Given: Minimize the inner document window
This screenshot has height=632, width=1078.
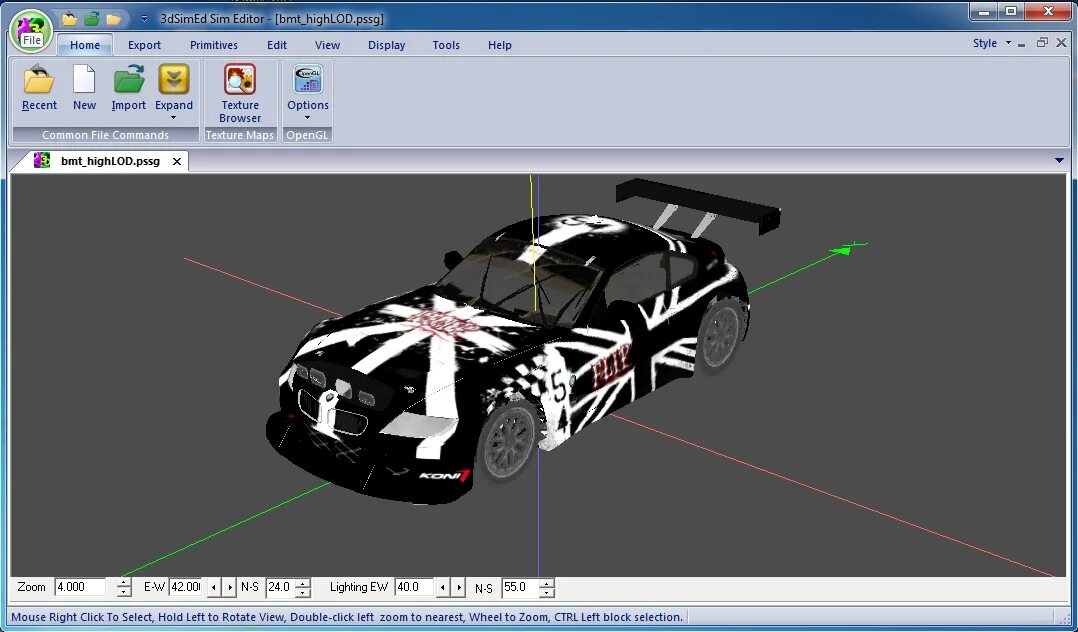Looking at the screenshot, I should pos(1022,43).
